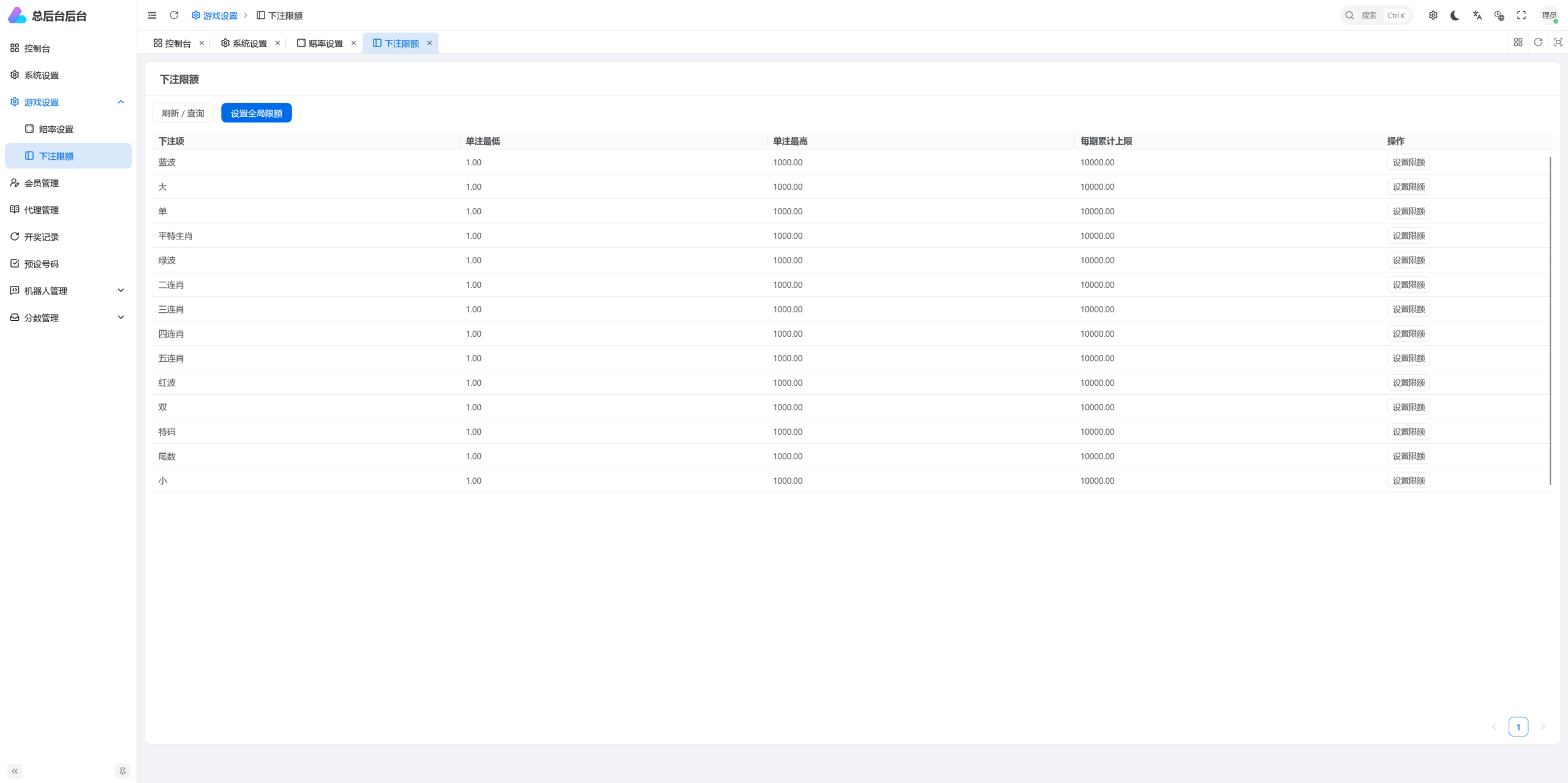Image resolution: width=1568 pixels, height=783 pixels.
Task: Switch to dark mode moon icon
Action: (1455, 15)
